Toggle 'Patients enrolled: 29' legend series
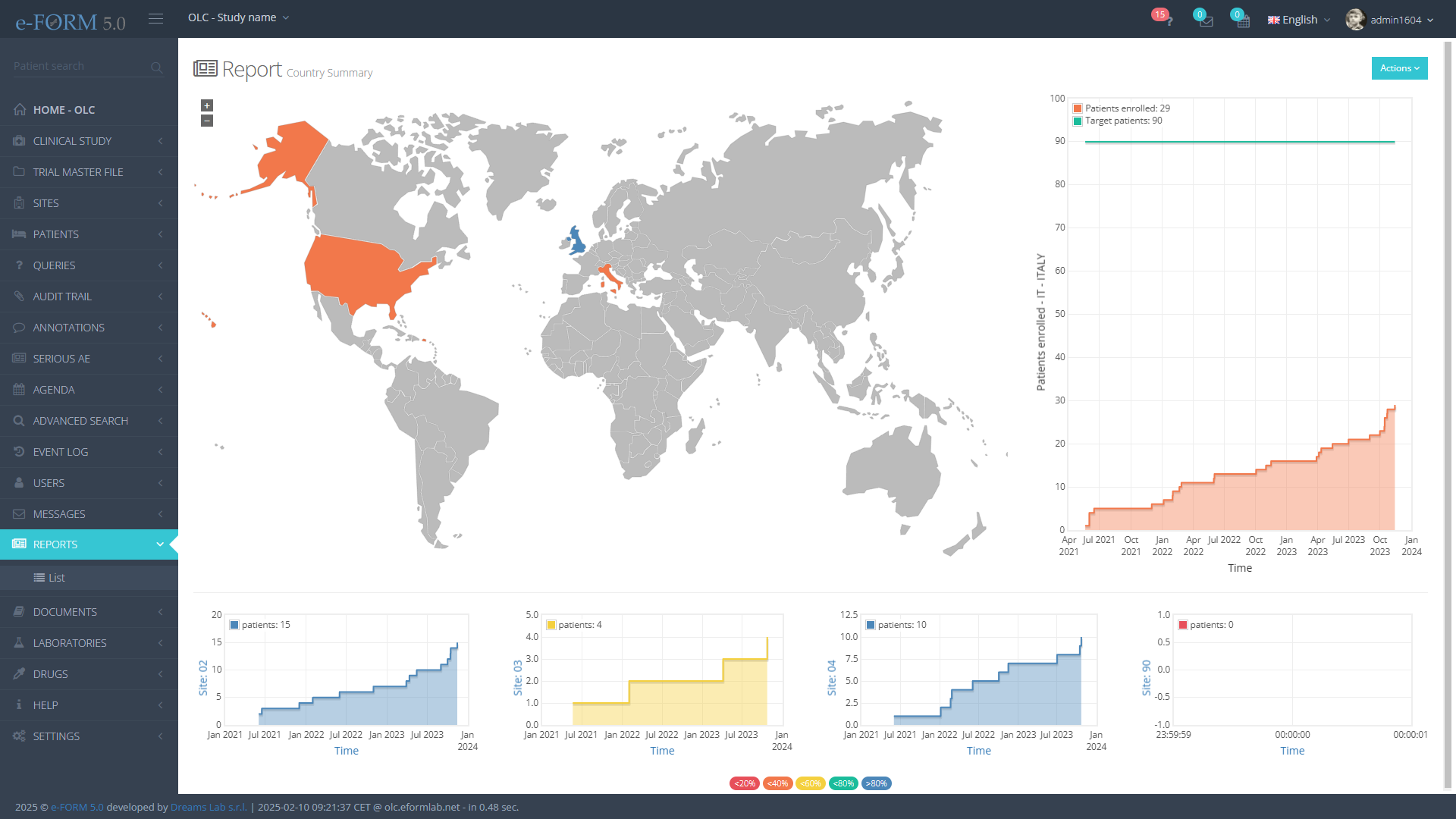 (x=1122, y=108)
